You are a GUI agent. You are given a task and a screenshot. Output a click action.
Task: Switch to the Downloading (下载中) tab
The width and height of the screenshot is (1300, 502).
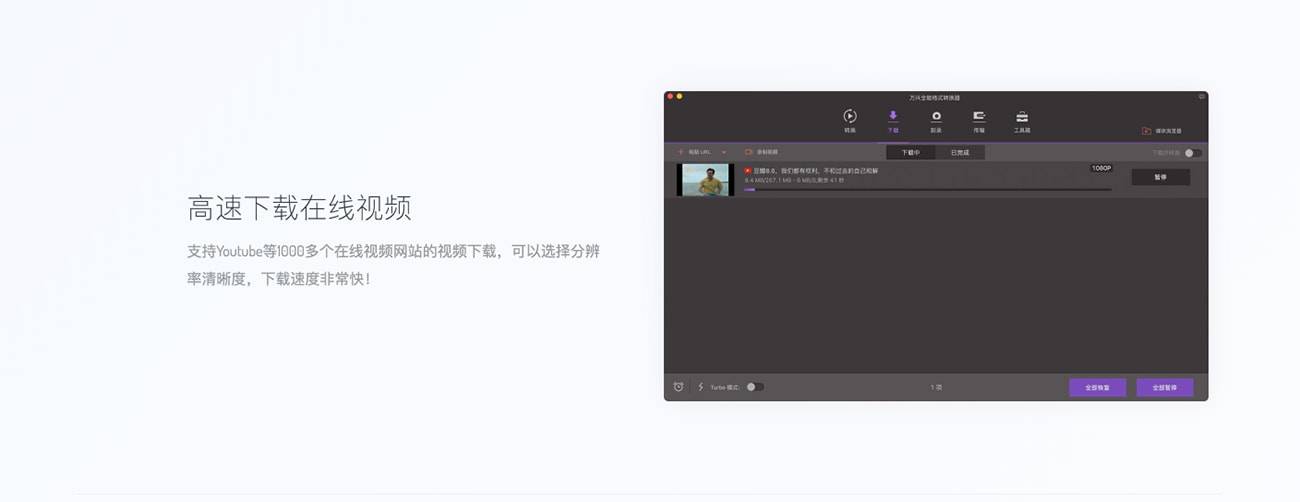point(910,153)
